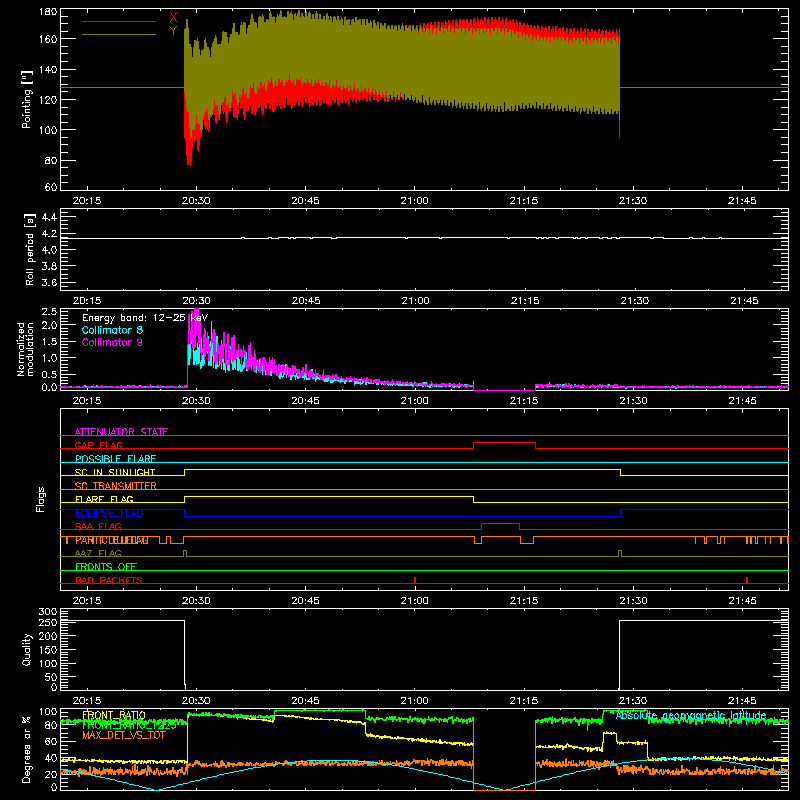800x800 pixels.
Task: Click the 'Roll period [s]' axis title
Action: 30,249
